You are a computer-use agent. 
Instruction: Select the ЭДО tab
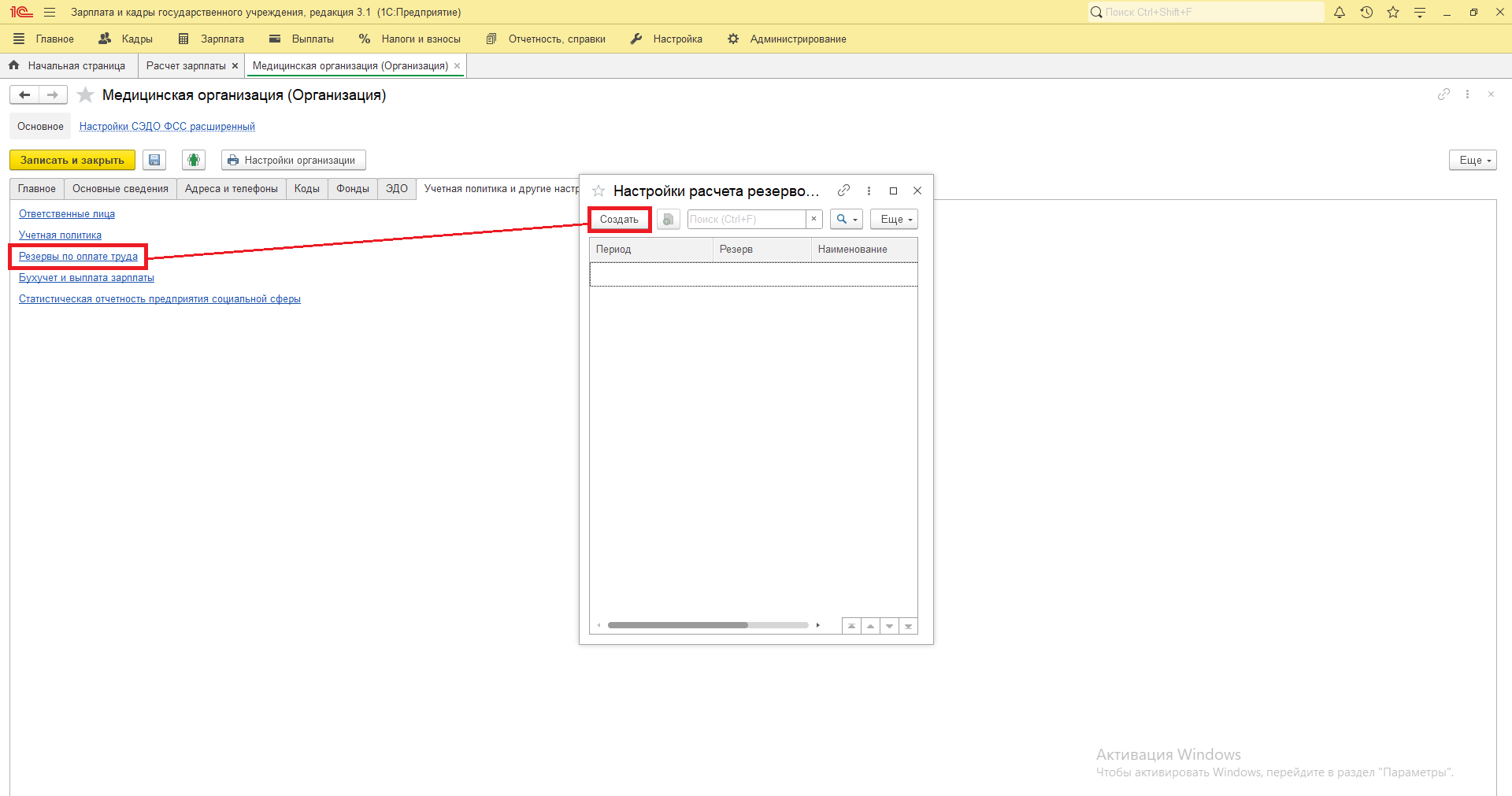[397, 189]
